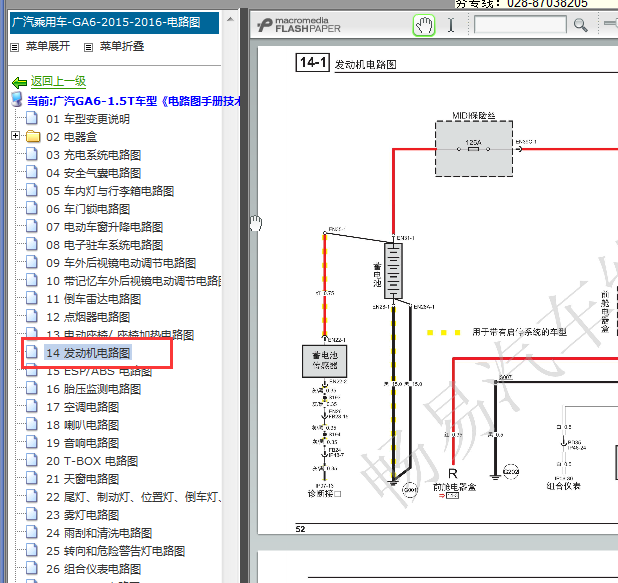Click scroll-up arrow of the left panel

(231, 19)
